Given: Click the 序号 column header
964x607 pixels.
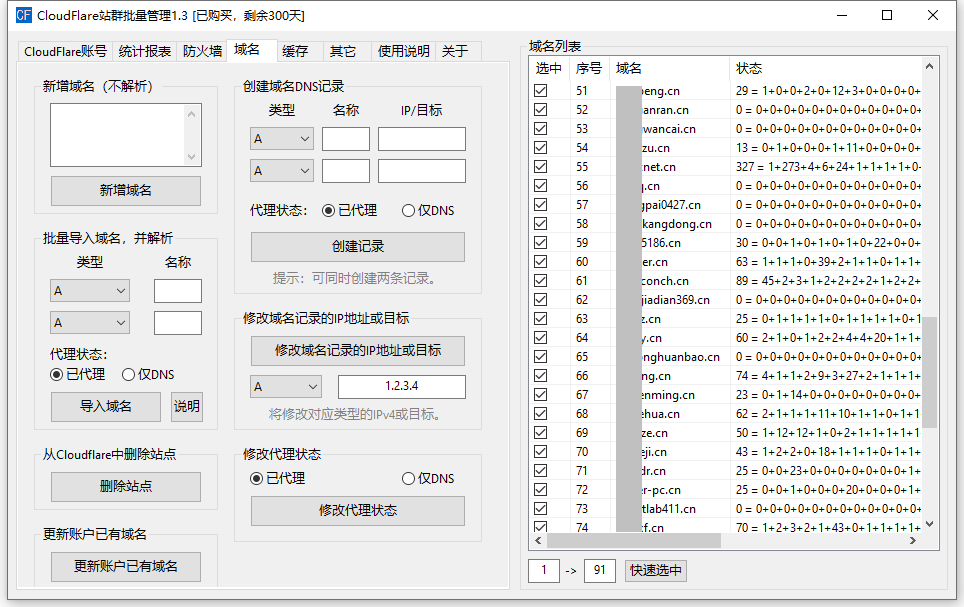Looking at the screenshot, I should coord(589,68).
